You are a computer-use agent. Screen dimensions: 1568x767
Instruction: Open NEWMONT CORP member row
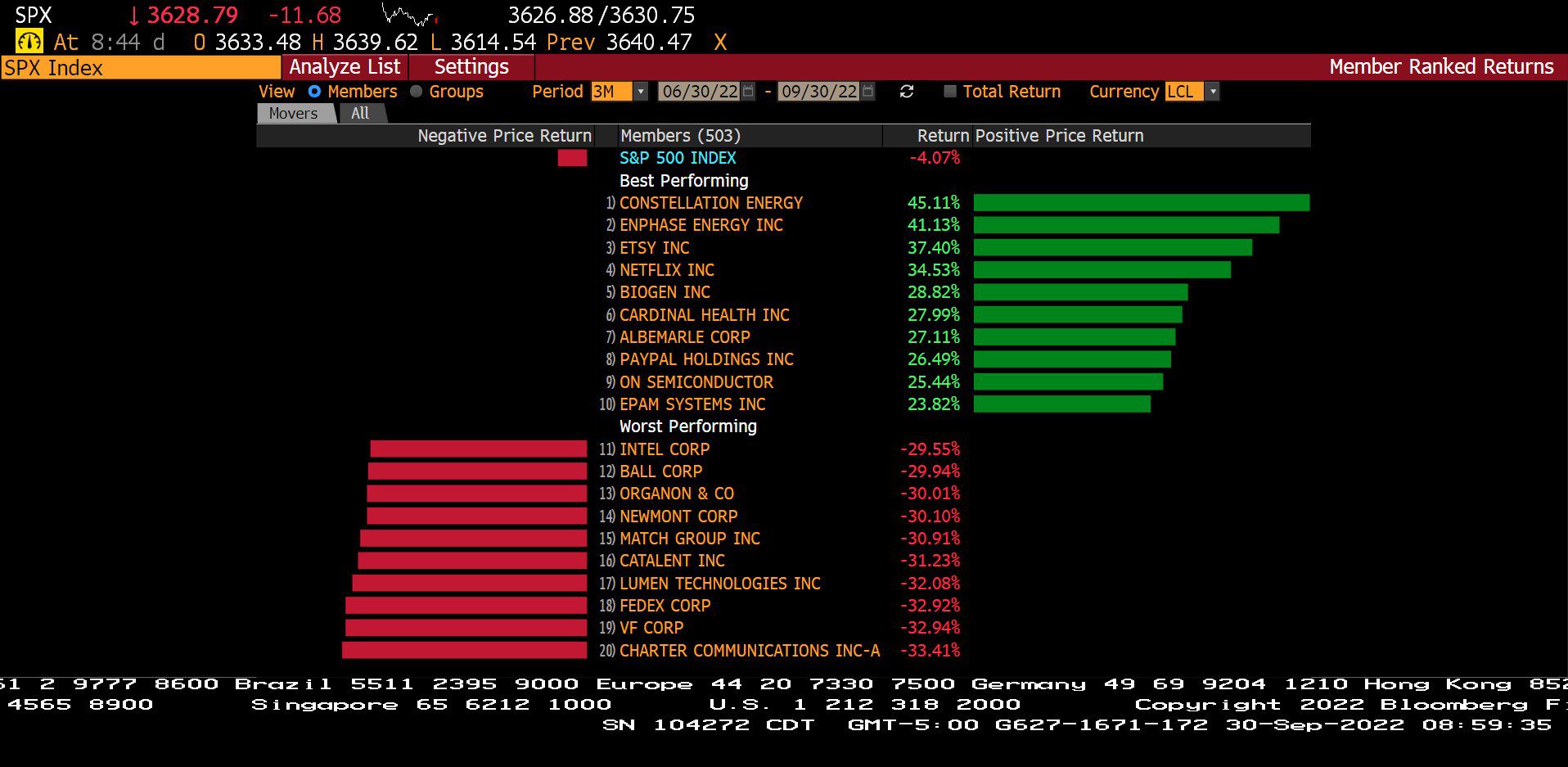tap(678, 517)
